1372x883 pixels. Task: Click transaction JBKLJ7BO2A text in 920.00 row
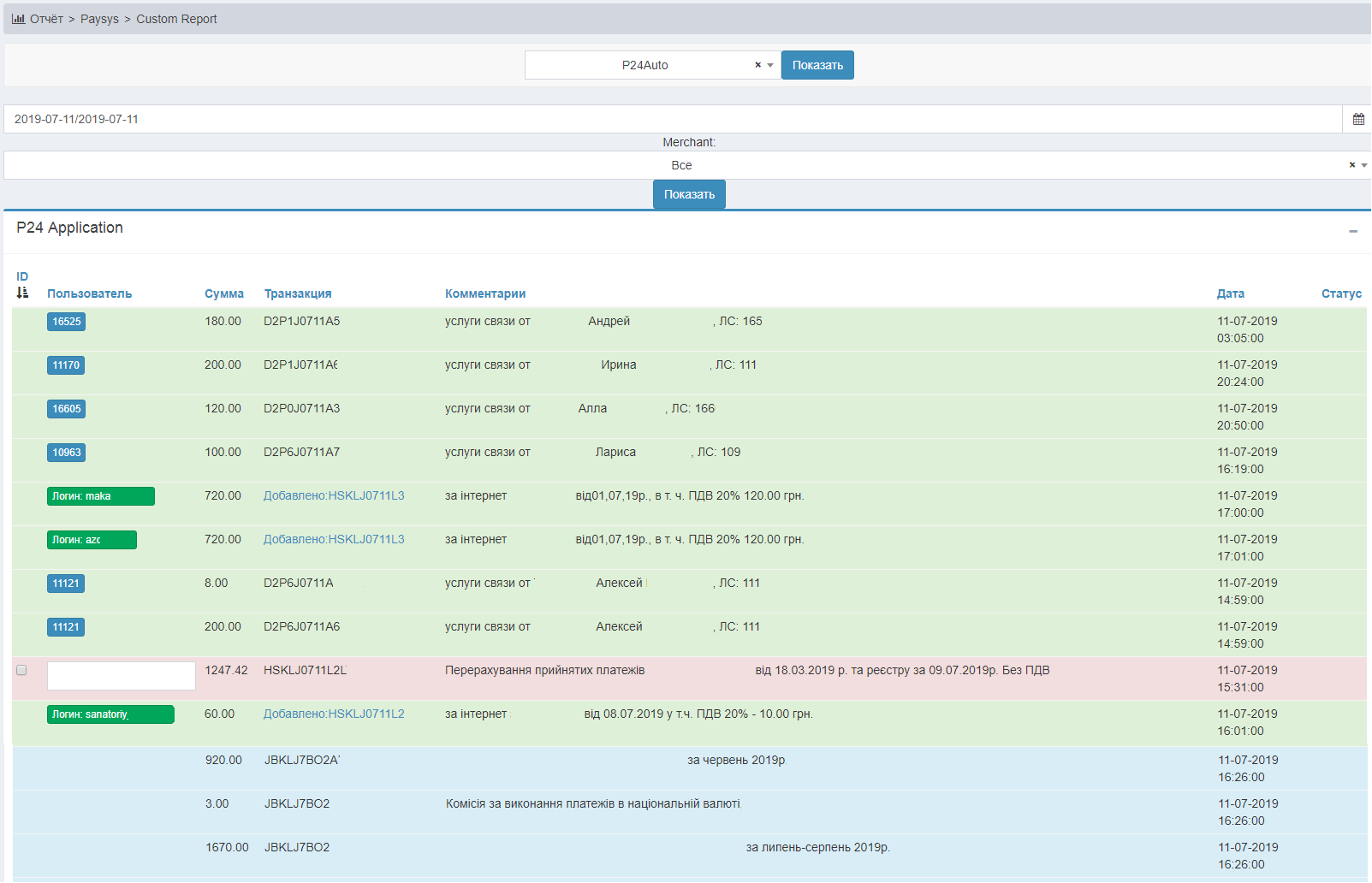(302, 760)
